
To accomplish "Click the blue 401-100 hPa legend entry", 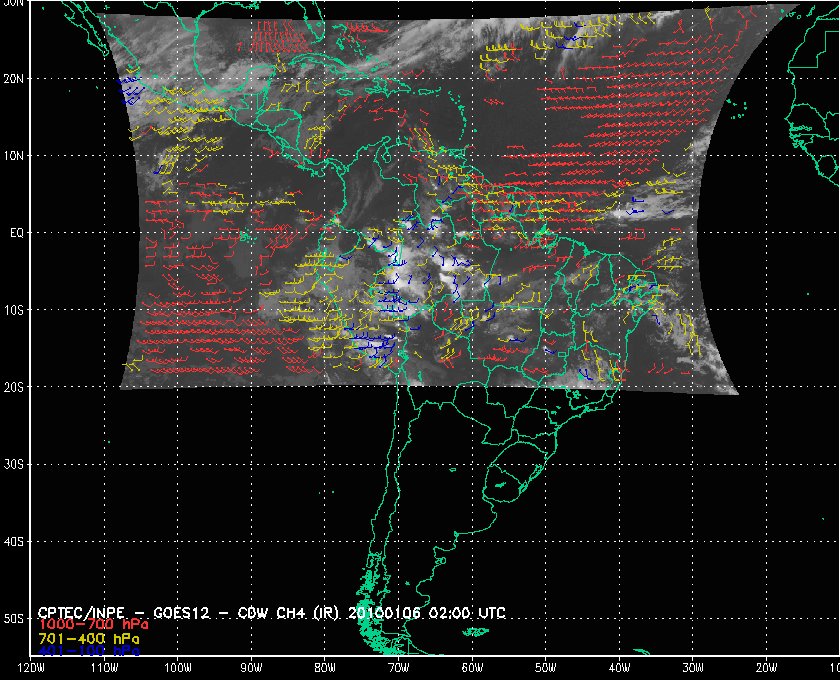I will (x=88, y=651).
